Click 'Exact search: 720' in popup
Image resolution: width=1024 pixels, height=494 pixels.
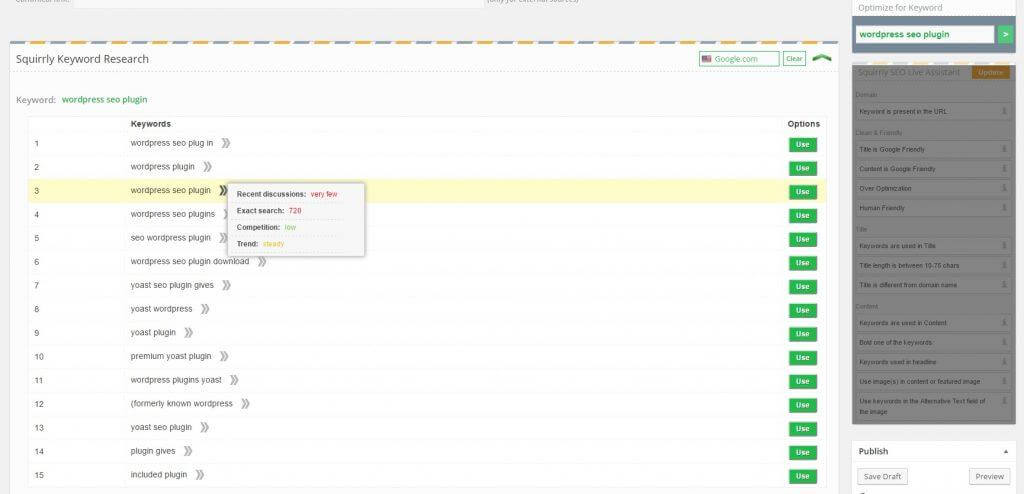(269, 211)
